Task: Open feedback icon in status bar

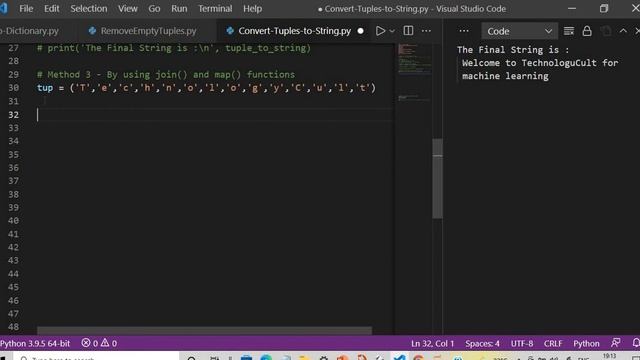Action: (x=616, y=343)
